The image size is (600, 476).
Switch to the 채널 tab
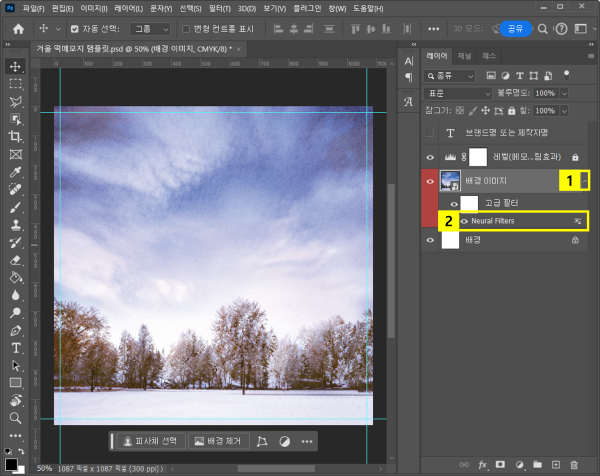pyautogui.click(x=464, y=56)
